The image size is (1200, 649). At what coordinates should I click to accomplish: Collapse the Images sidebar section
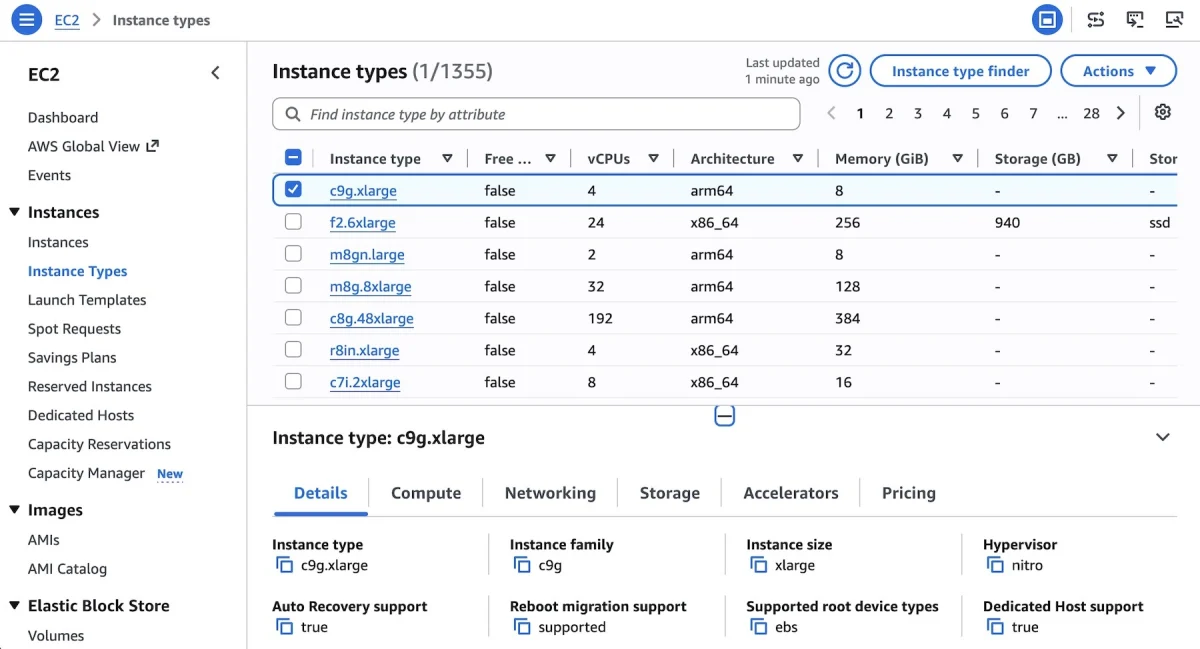tap(14, 510)
